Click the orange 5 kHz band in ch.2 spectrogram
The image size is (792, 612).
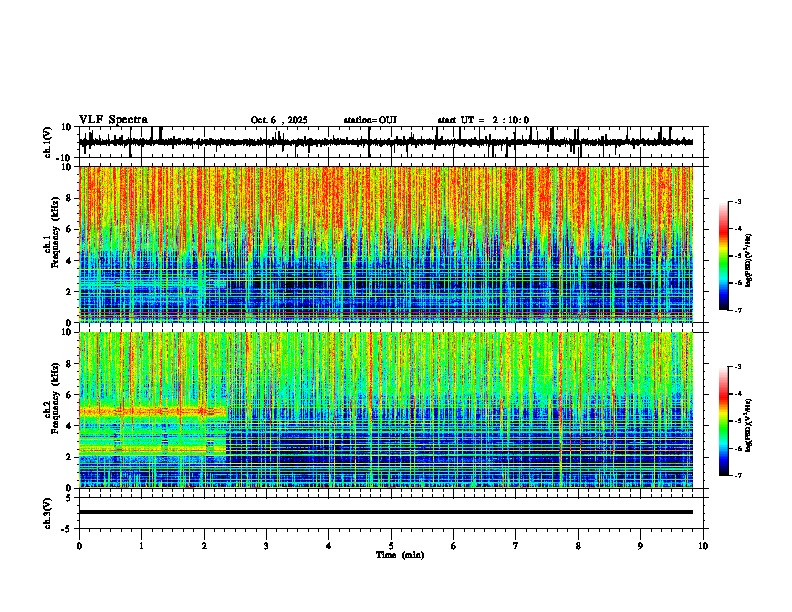point(153,412)
